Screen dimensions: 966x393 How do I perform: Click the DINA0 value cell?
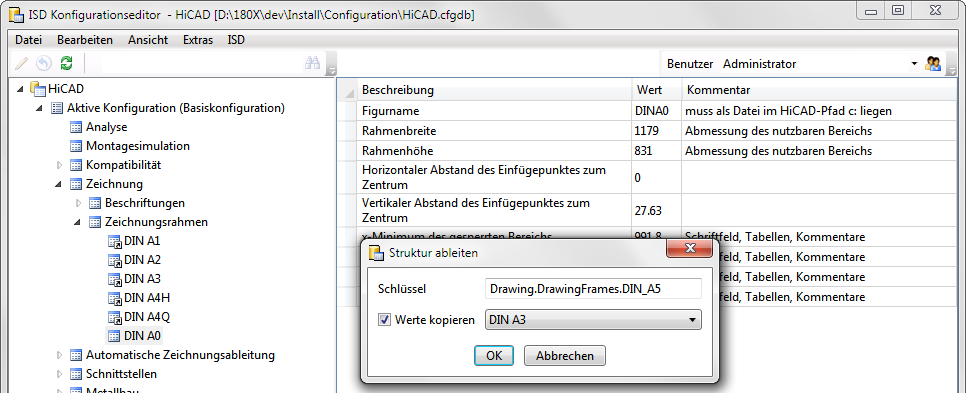pos(657,111)
